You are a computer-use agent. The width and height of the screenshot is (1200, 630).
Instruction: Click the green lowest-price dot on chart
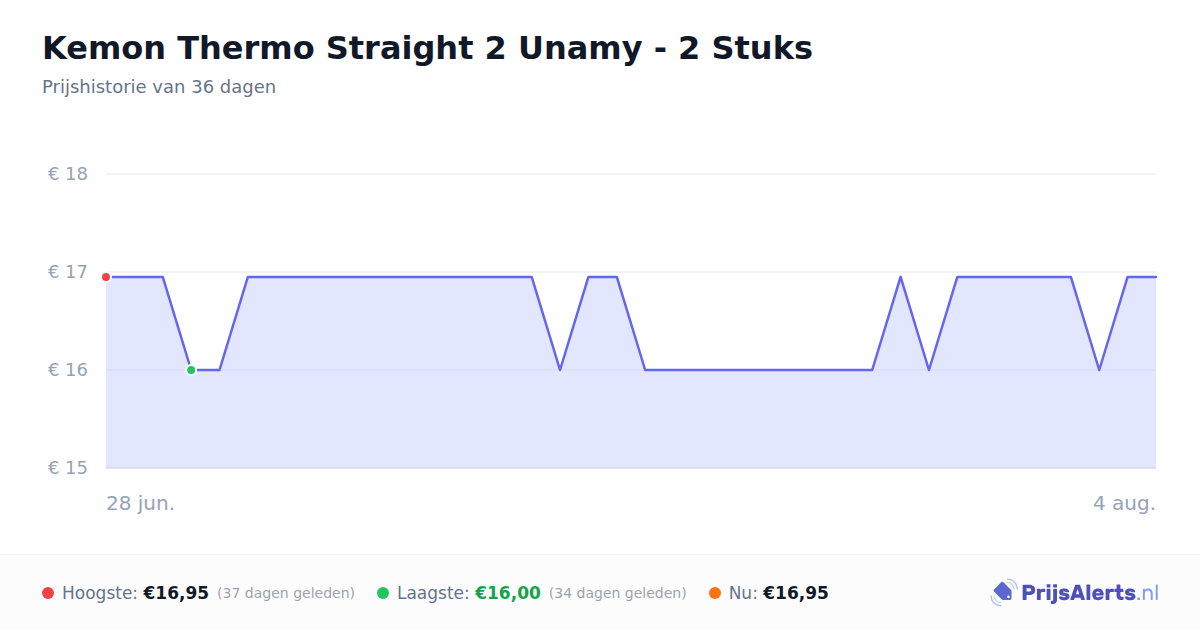point(191,370)
